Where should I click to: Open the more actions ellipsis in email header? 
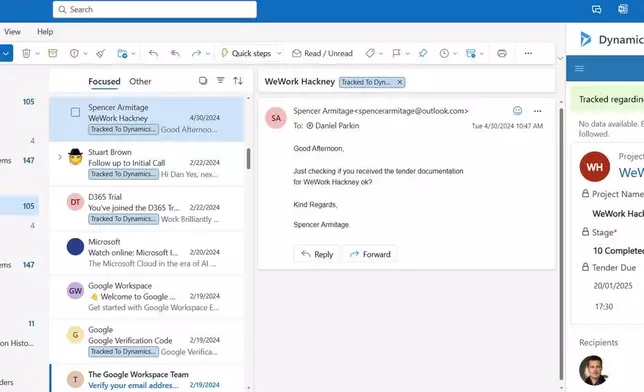(x=537, y=111)
